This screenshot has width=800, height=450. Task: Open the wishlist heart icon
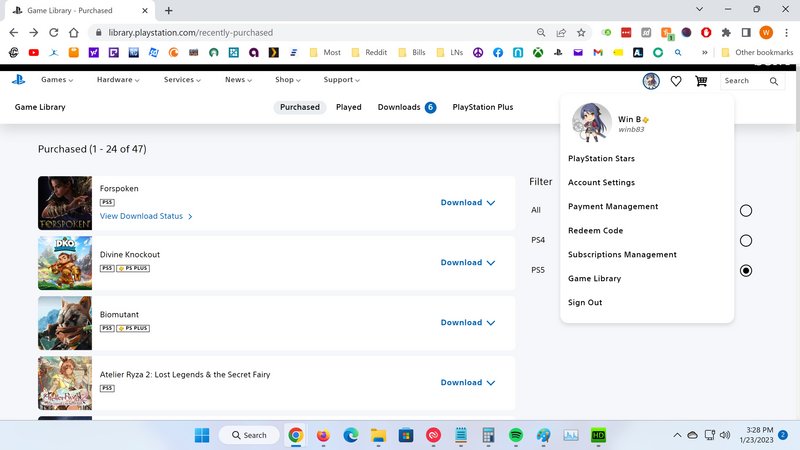[x=676, y=81]
